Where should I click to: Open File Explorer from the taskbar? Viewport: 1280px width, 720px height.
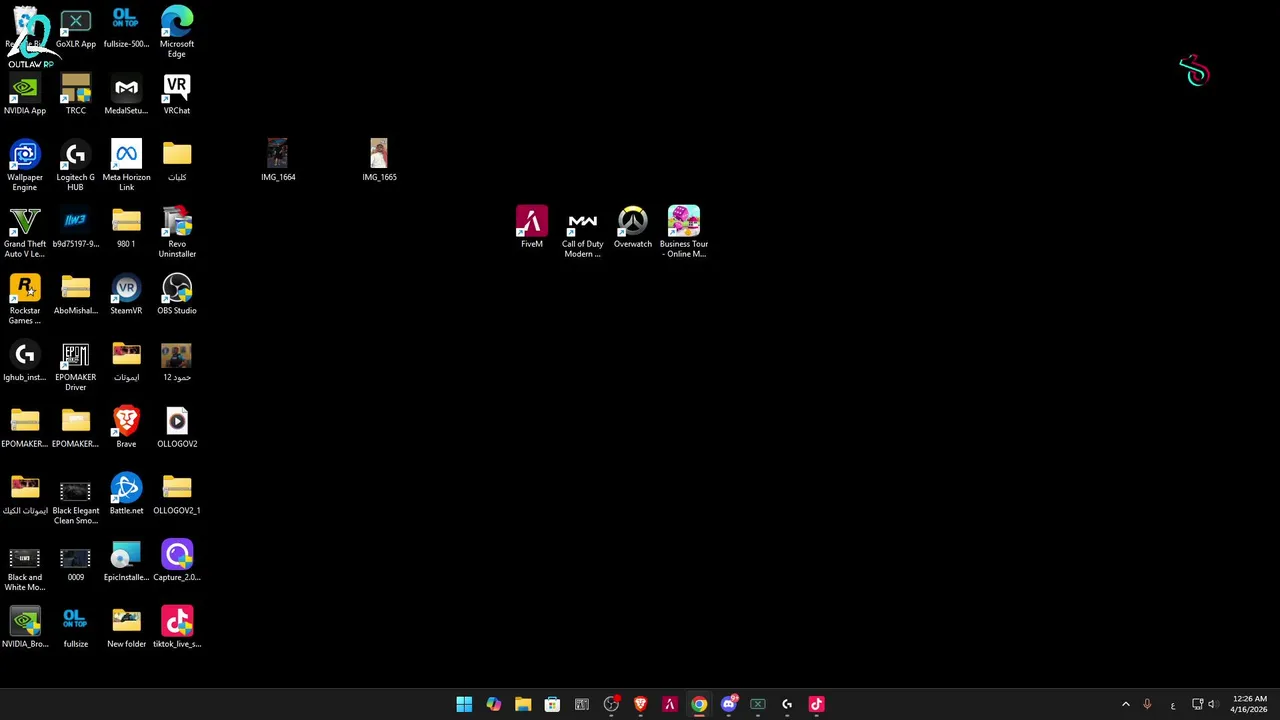click(523, 704)
